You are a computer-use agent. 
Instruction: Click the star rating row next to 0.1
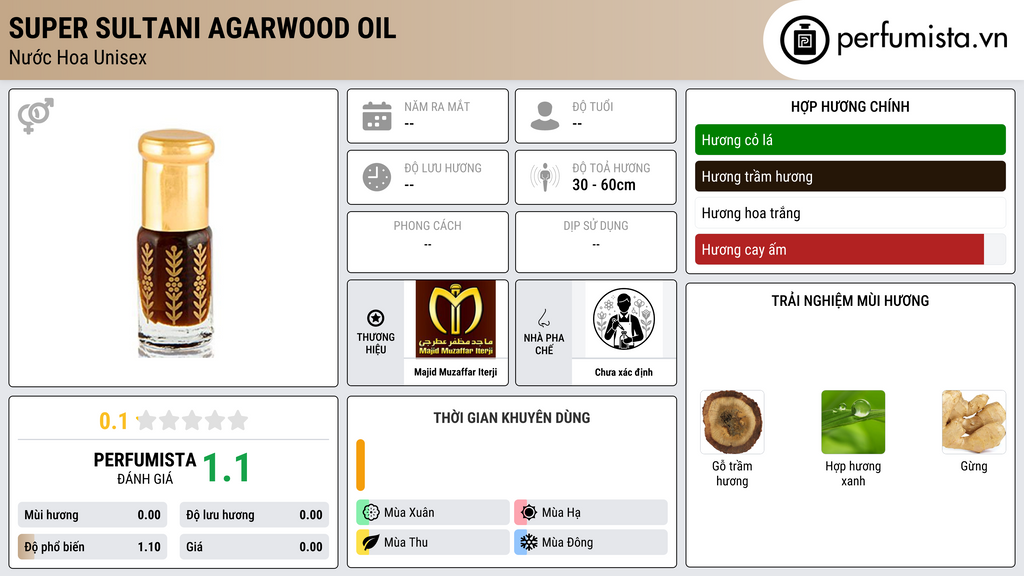(193, 420)
